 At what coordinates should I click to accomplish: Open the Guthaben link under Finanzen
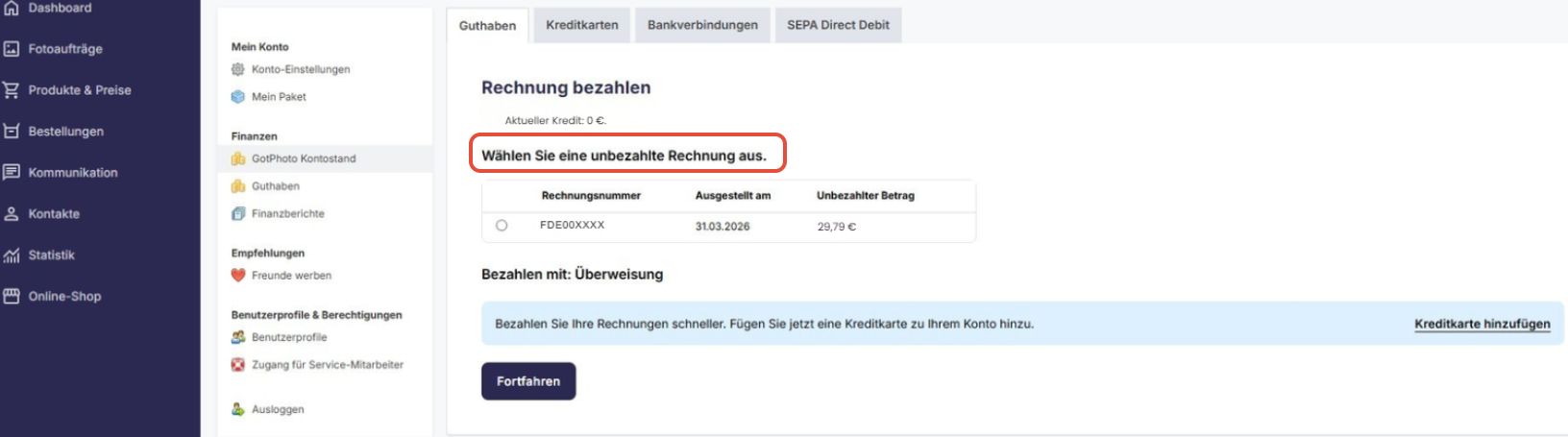pyautogui.click(x=276, y=186)
